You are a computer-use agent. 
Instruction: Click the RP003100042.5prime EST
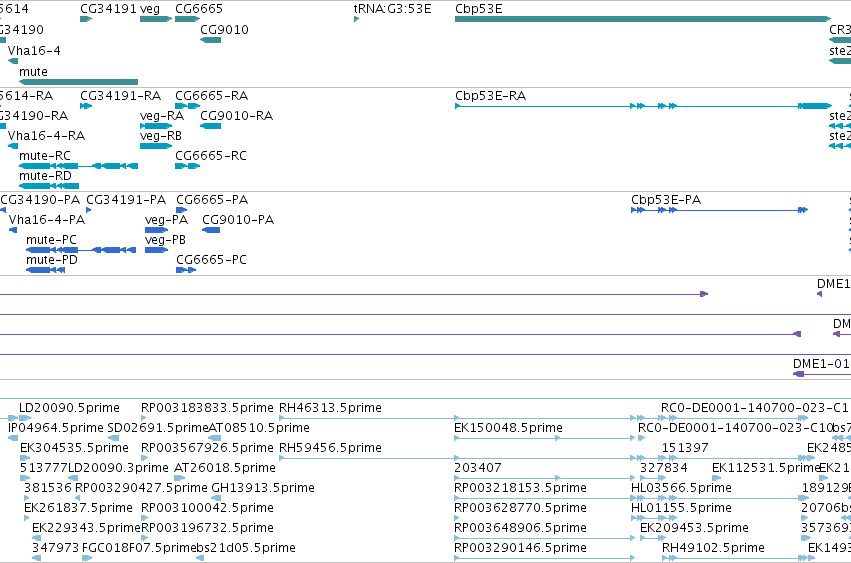pyautogui.click(x=143, y=518)
